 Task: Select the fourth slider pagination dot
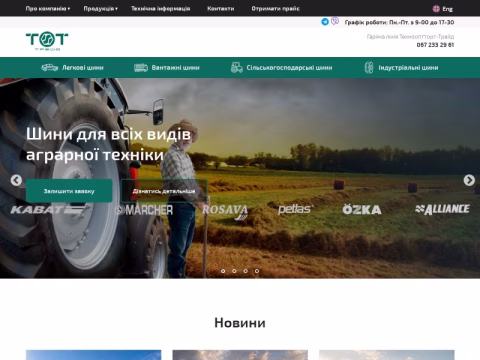(257, 271)
